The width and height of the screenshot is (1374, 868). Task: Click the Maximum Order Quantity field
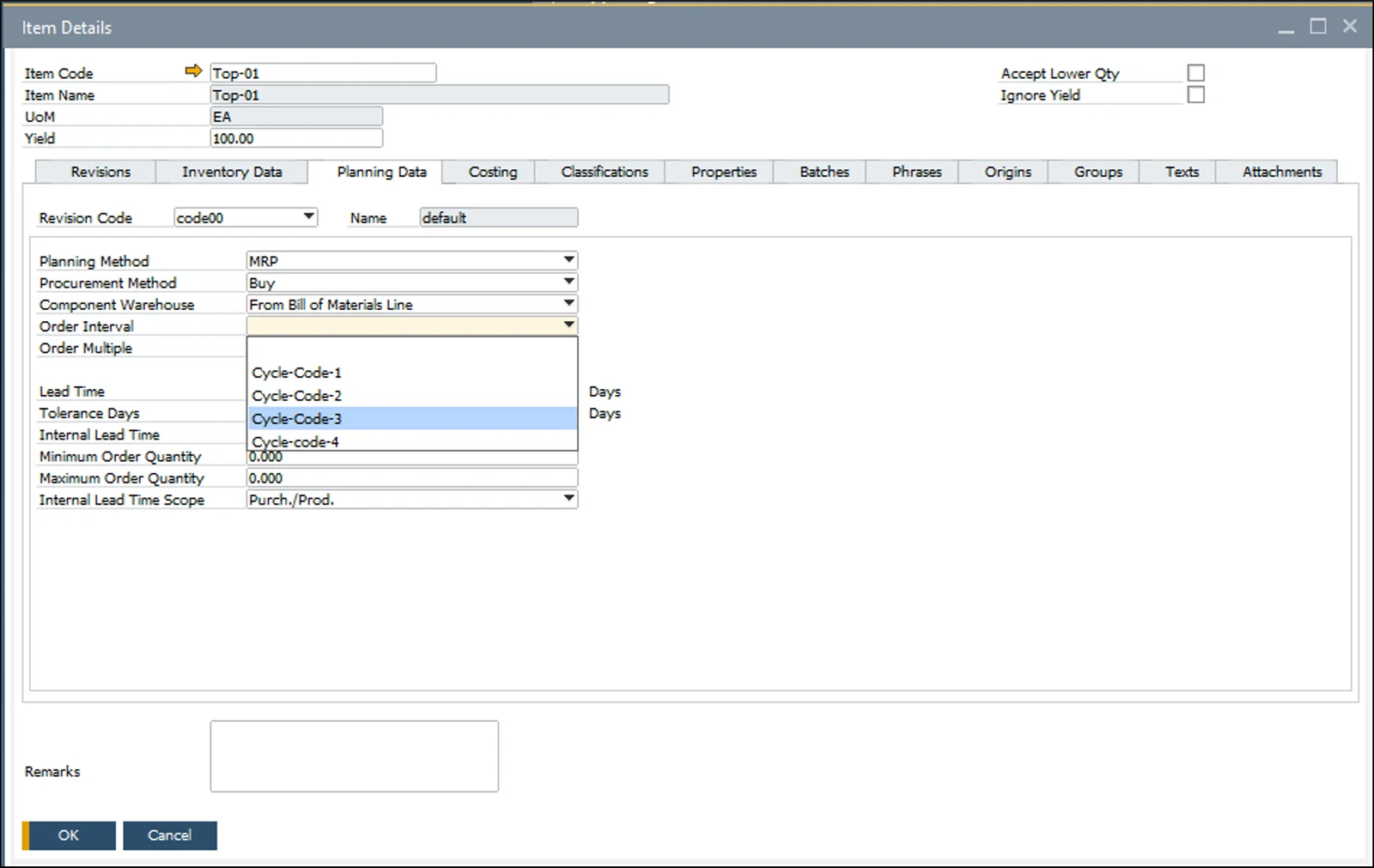[x=412, y=478]
